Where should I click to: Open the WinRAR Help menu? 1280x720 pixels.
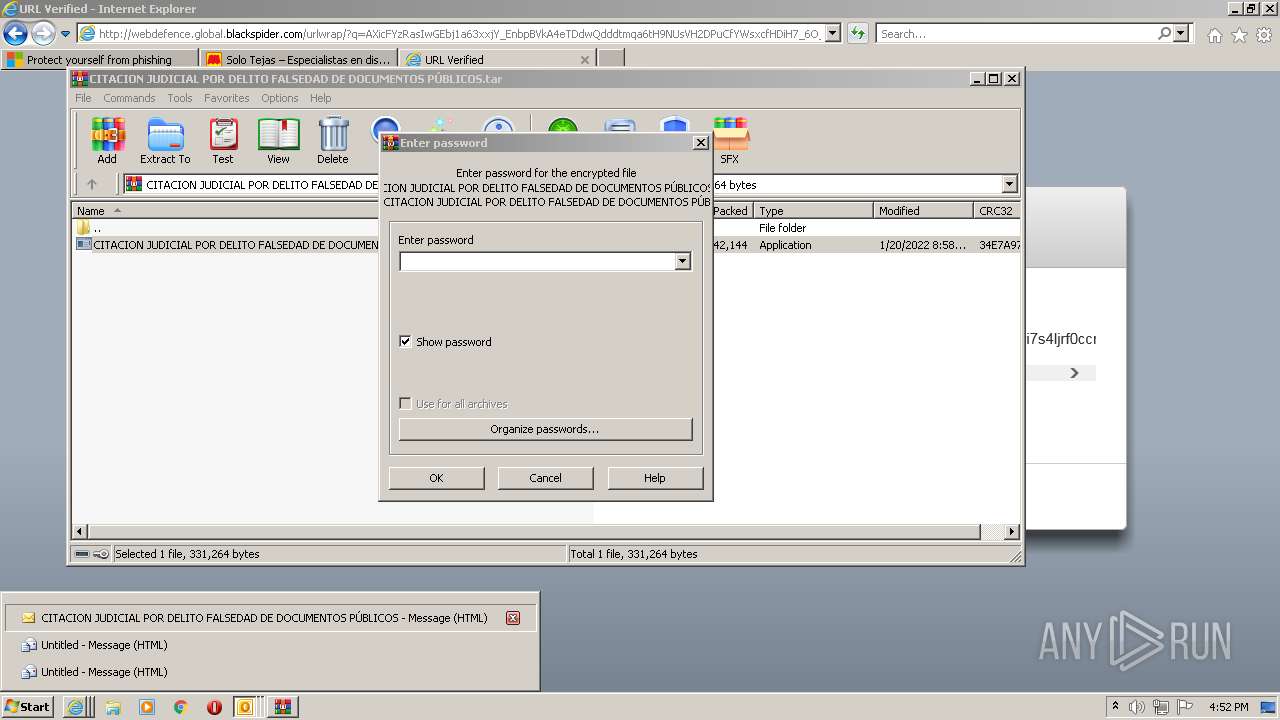point(320,98)
